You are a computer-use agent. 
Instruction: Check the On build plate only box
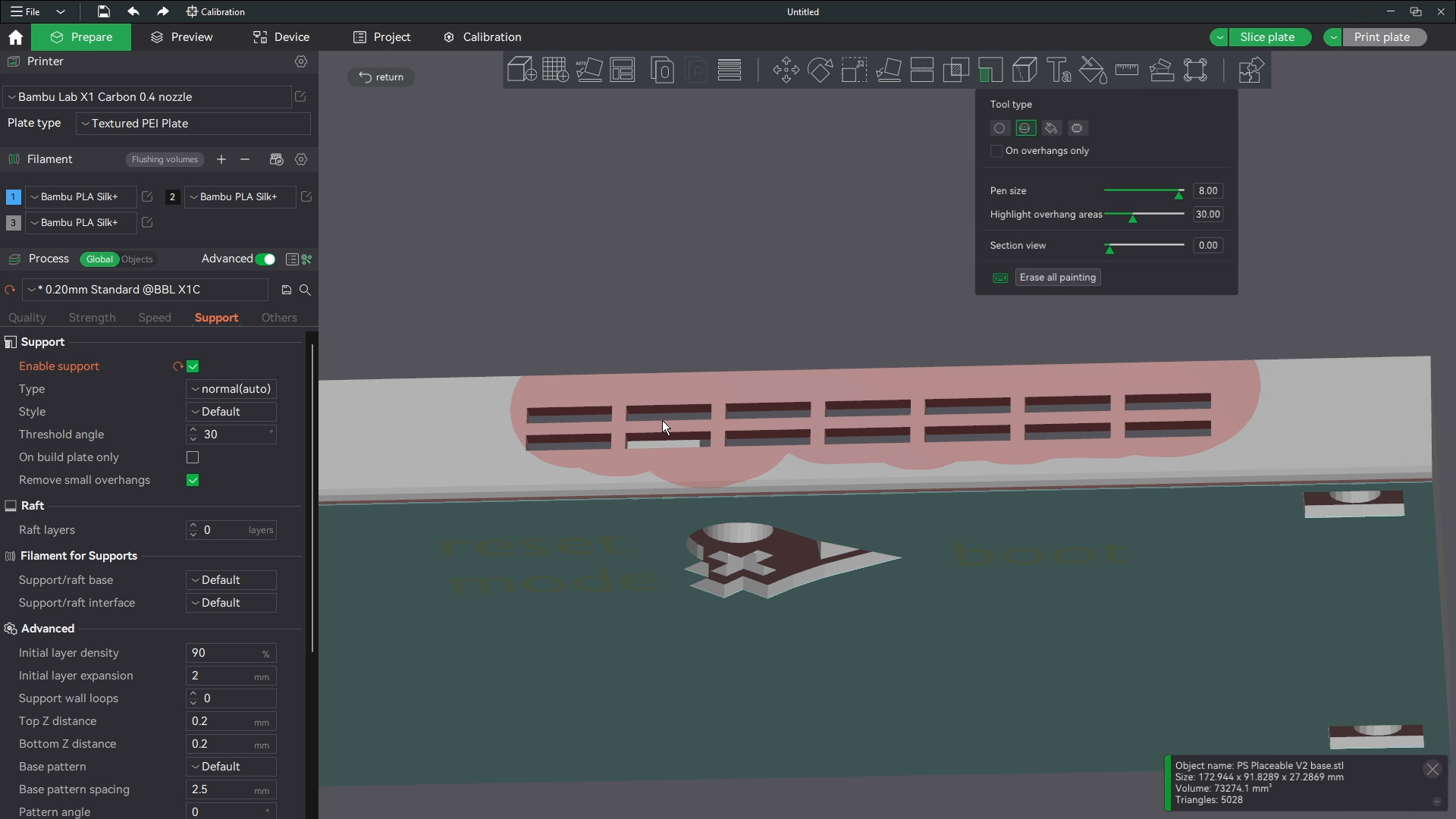point(193,457)
